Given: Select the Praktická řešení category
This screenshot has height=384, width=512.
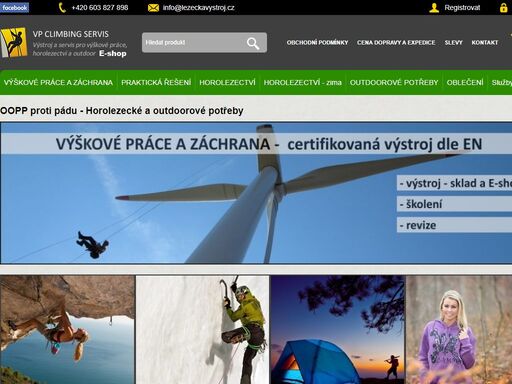Looking at the screenshot, I should [x=156, y=82].
